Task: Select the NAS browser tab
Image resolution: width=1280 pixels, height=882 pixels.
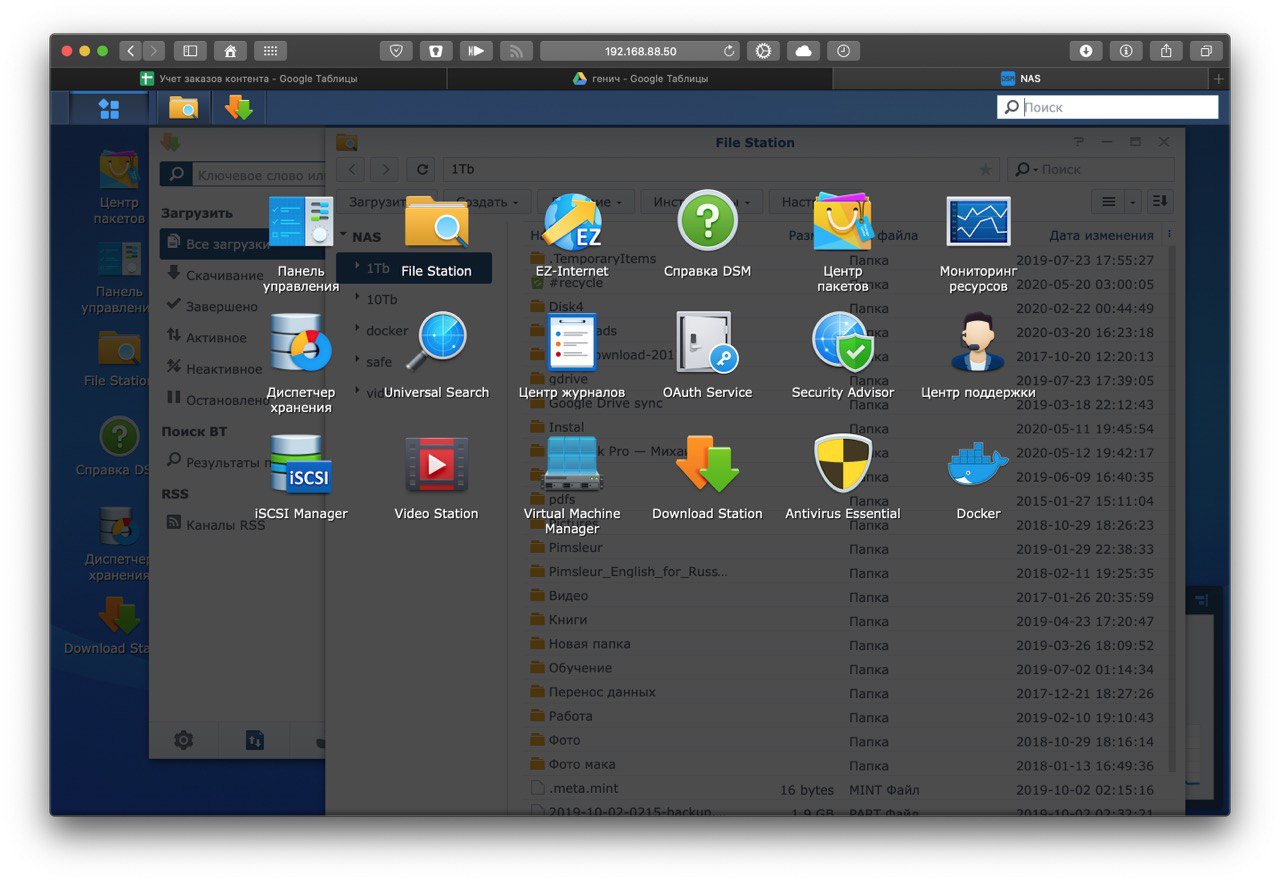Action: 1021,78
